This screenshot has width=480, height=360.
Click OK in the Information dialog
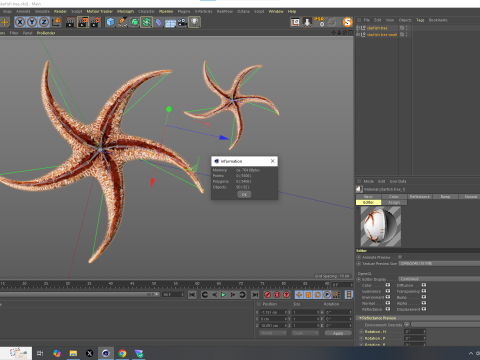point(244,194)
